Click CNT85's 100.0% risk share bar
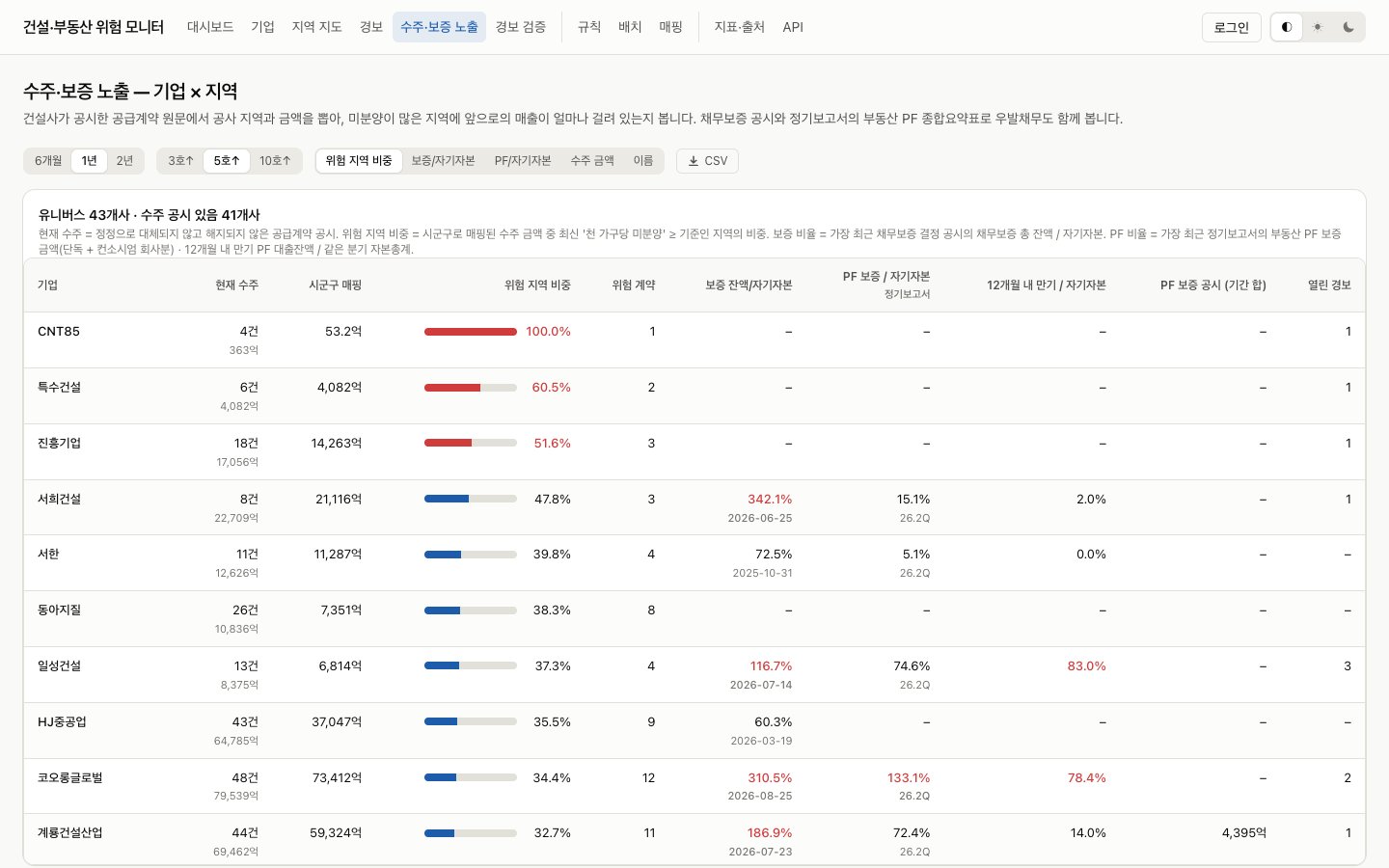Screen dimensions: 1389x868 point(471,332)
